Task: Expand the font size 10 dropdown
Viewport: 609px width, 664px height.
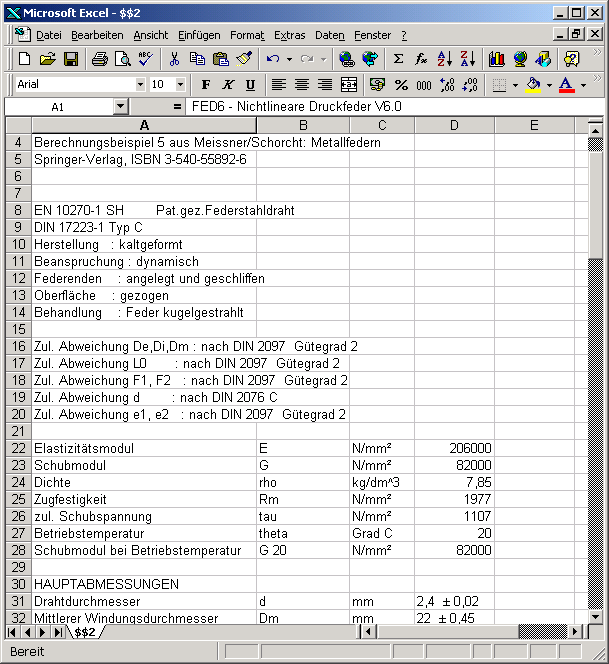Action: click(x=180, y=84)
